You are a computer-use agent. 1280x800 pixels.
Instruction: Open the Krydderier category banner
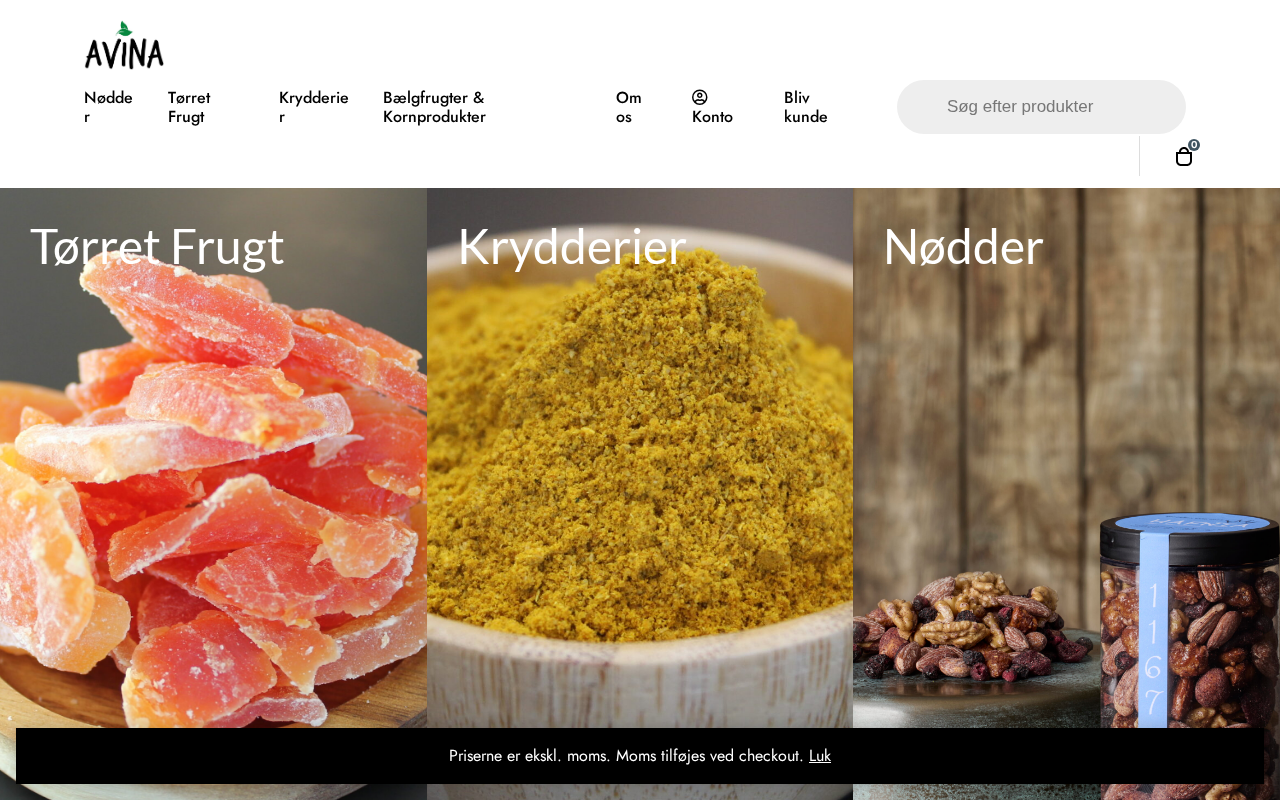pos(640,494)
